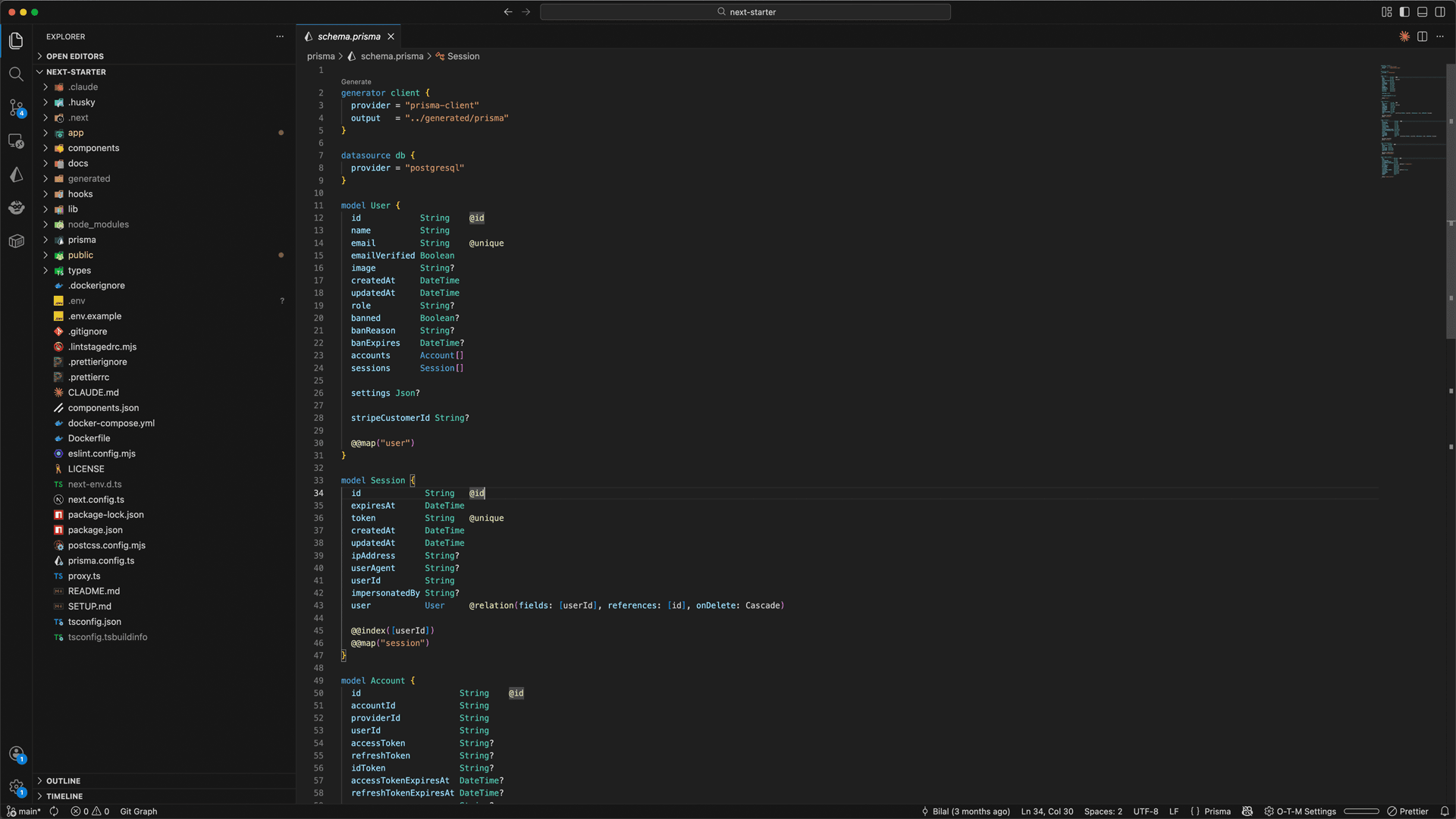
Task: Open tsconfig.json file
Action: pyautogui.click(x=94, y=622)
